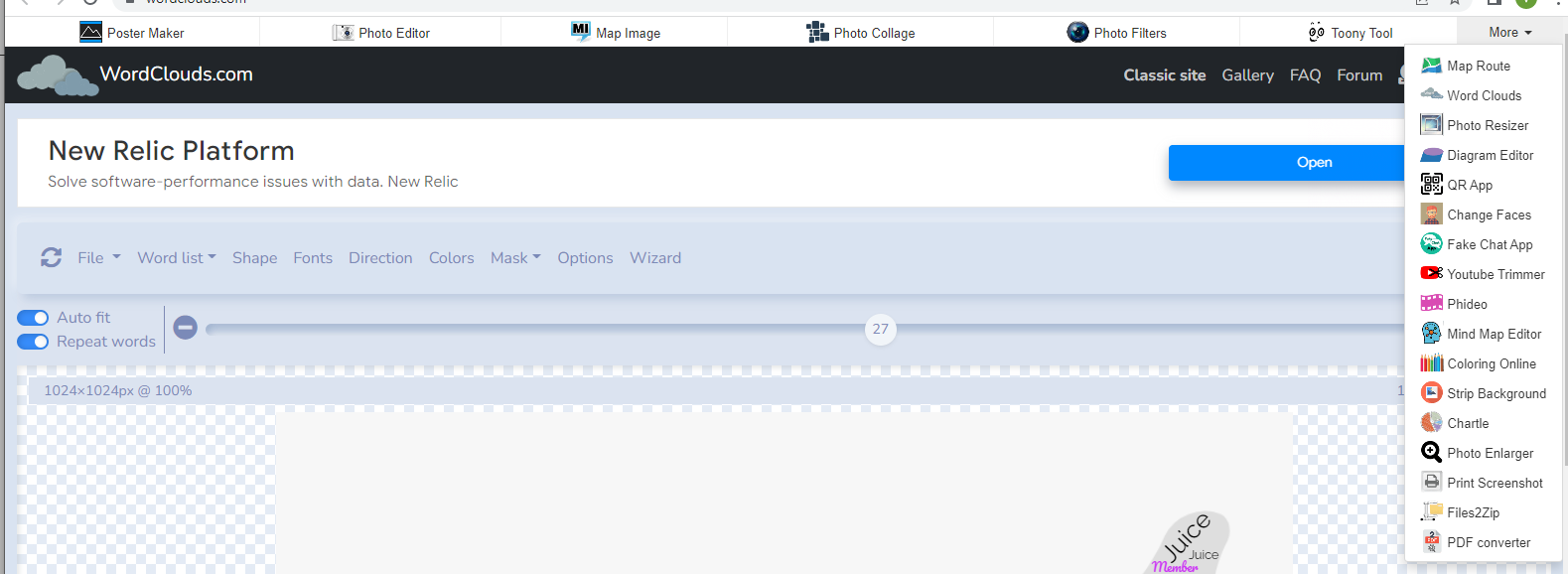Click the Poster Maker icon
The height and width of the screenshot is (574, 1568).
[x=90, y=33]
